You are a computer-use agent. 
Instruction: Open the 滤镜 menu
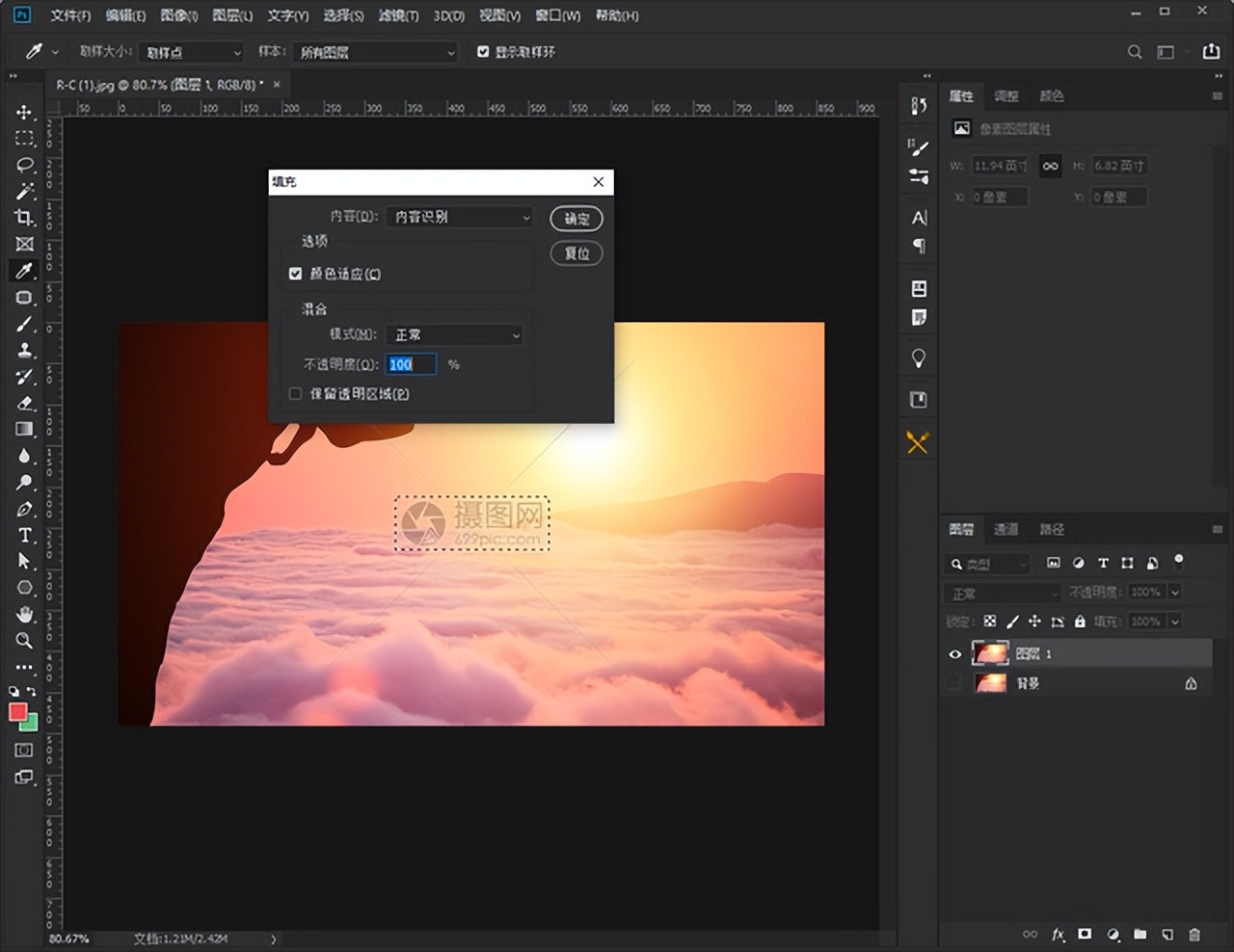pos(398,15)
